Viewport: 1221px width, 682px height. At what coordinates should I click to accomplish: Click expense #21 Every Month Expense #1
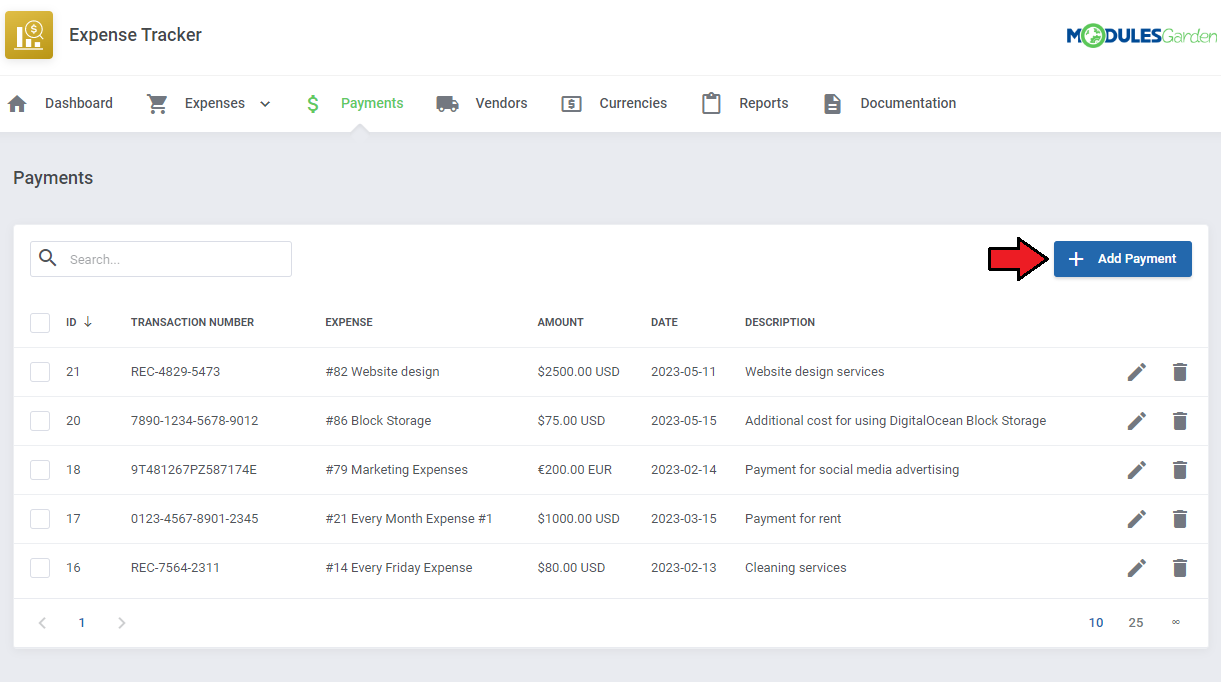coord(409,519)
